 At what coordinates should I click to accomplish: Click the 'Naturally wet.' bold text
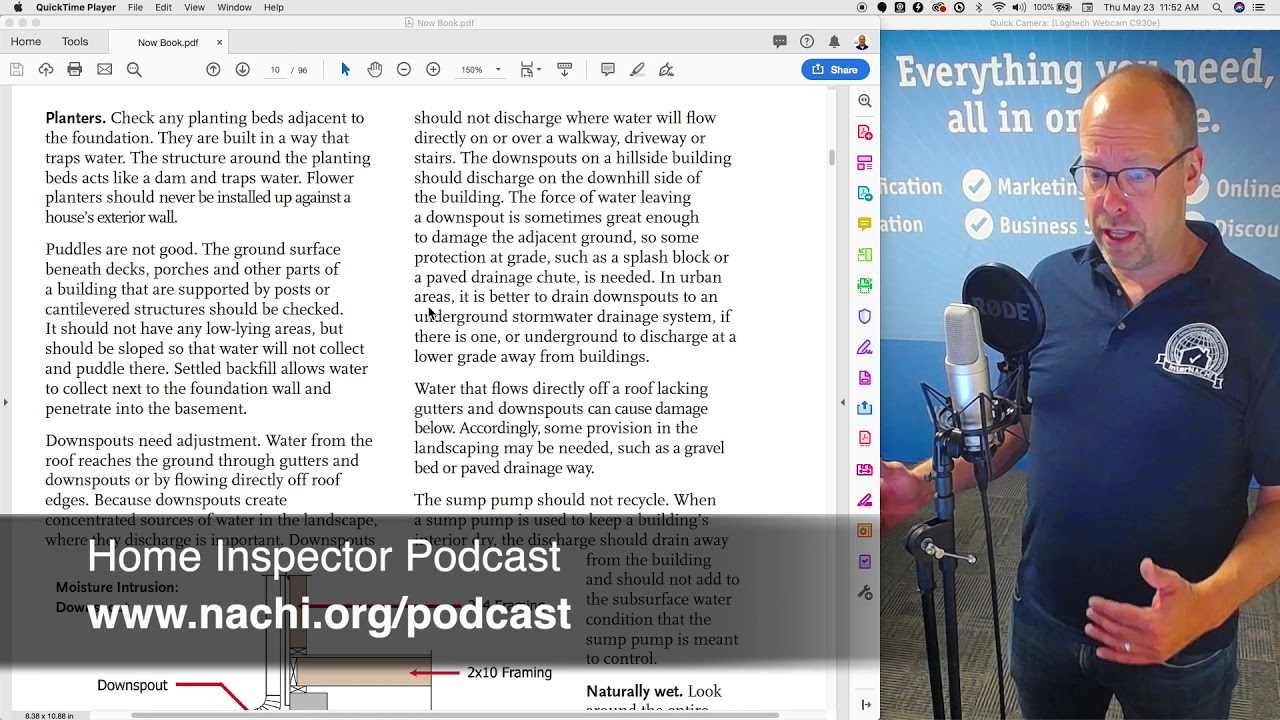[634, 691]
